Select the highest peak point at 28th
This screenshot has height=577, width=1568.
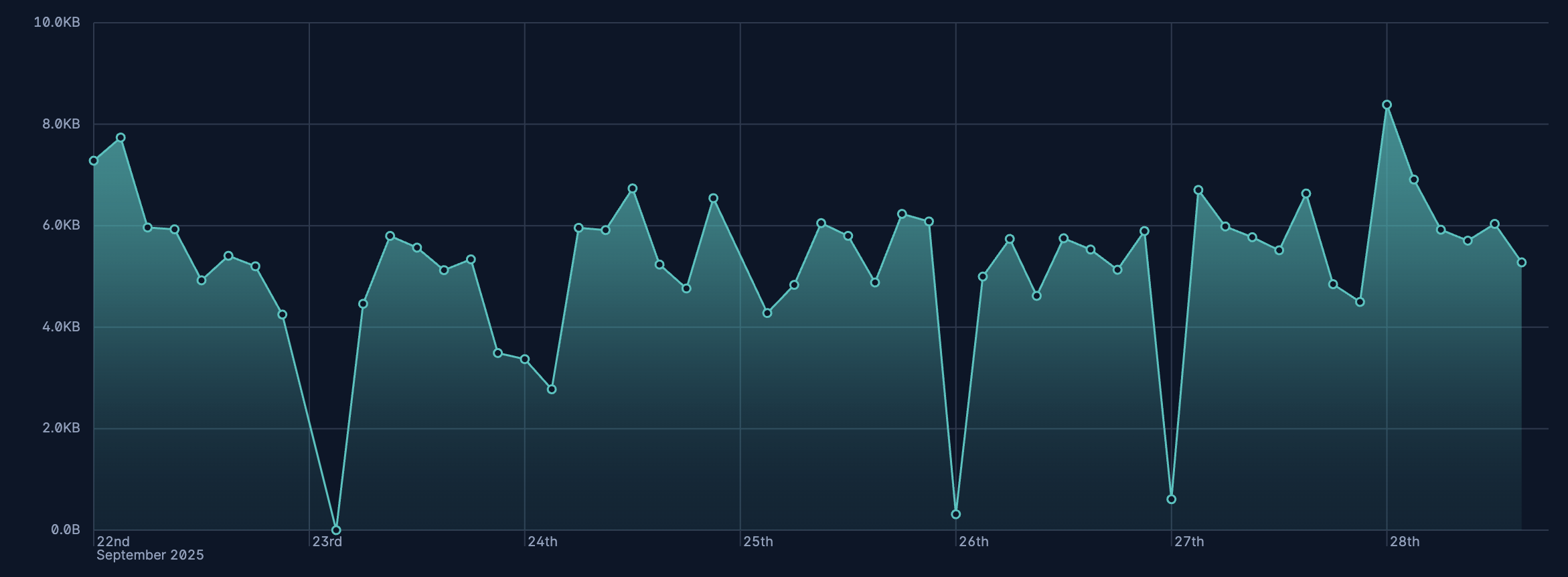pos(1387,105)
